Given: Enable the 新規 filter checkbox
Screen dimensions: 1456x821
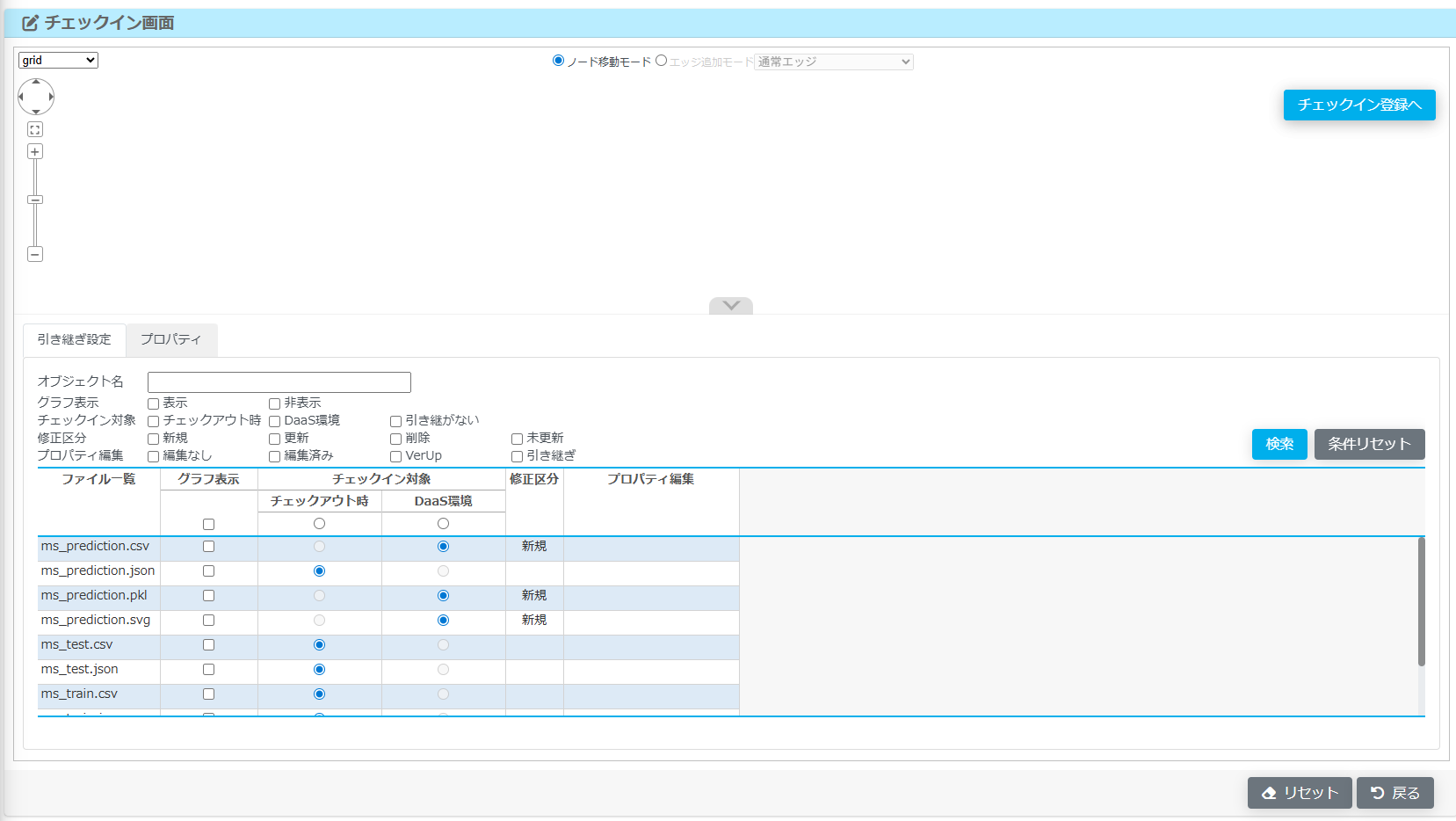Looking at the screenshot, I should click(x=153, y=439).
